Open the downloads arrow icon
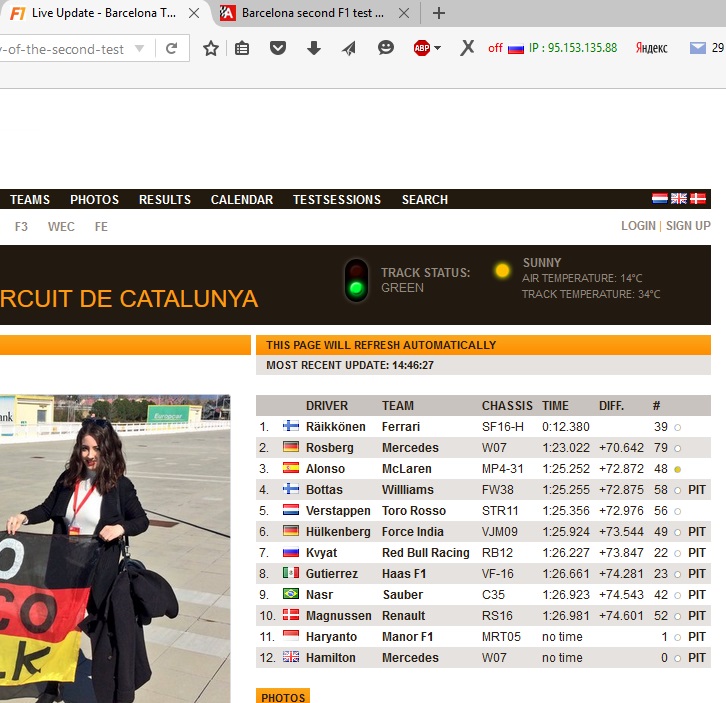The width and height of the screenshot is (726, 703). (313, 48)
